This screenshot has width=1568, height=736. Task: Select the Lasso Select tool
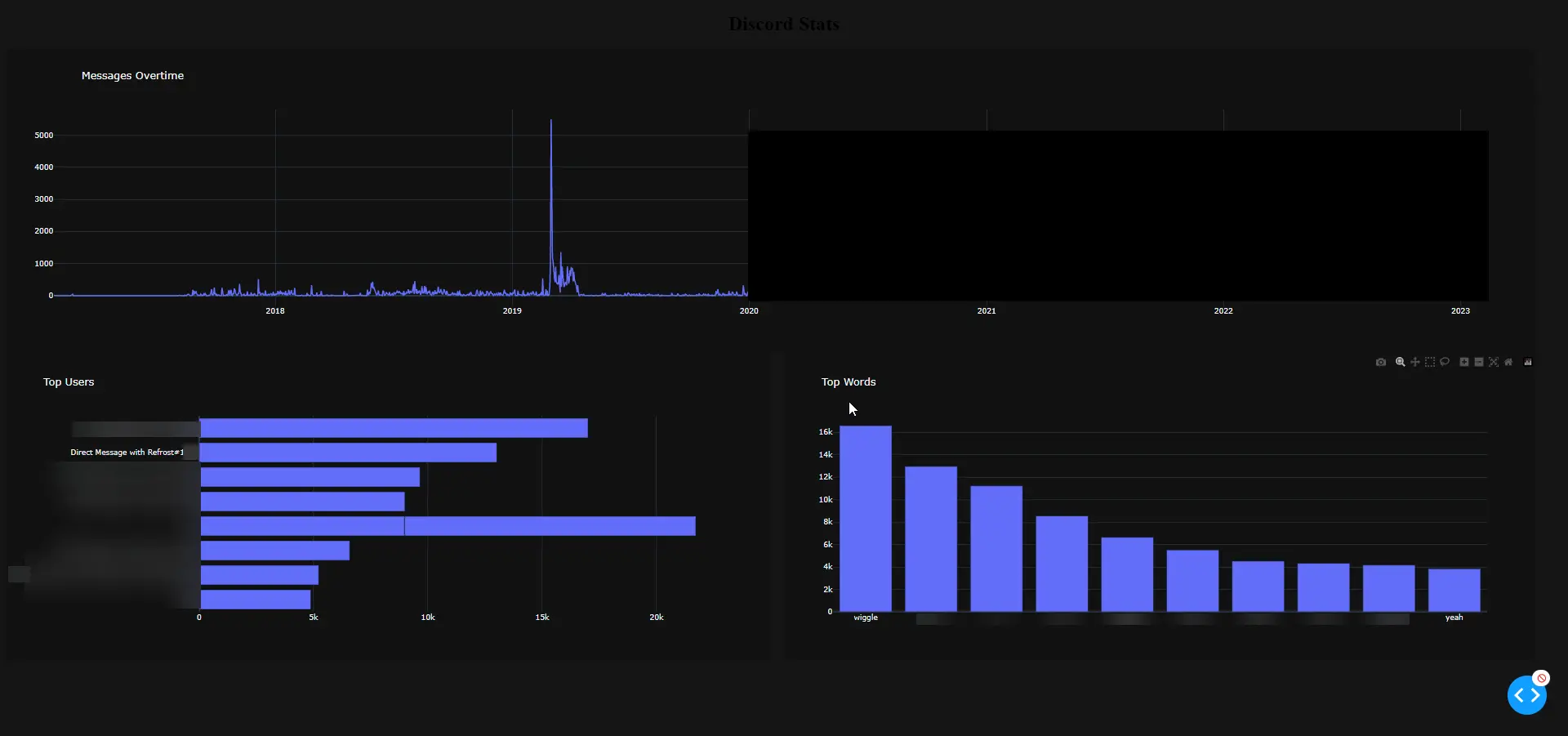tap(1445, 362)
